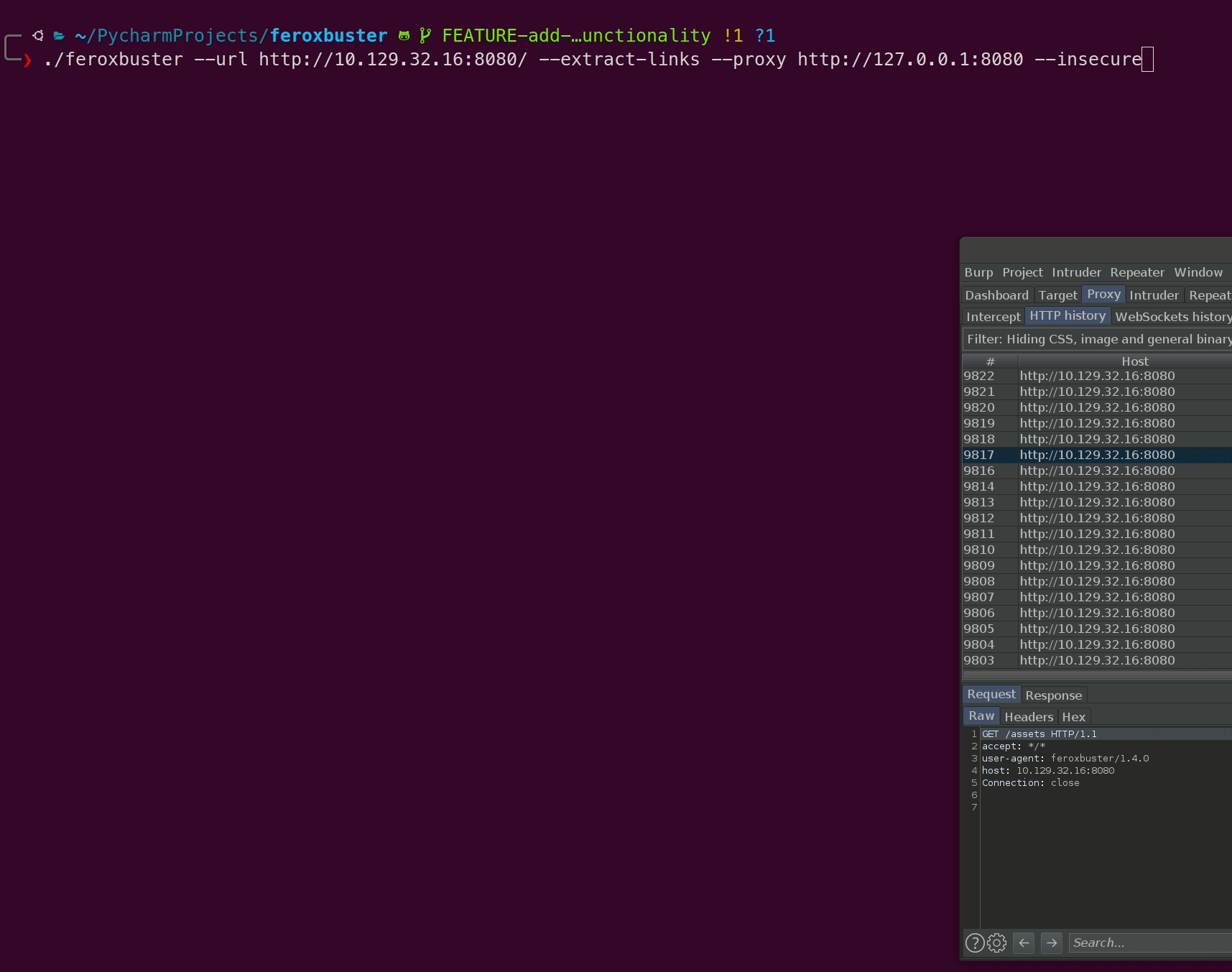Viewport: 1232px width, 972px height.
Task: Select history row 9811
Action: 1097,534
